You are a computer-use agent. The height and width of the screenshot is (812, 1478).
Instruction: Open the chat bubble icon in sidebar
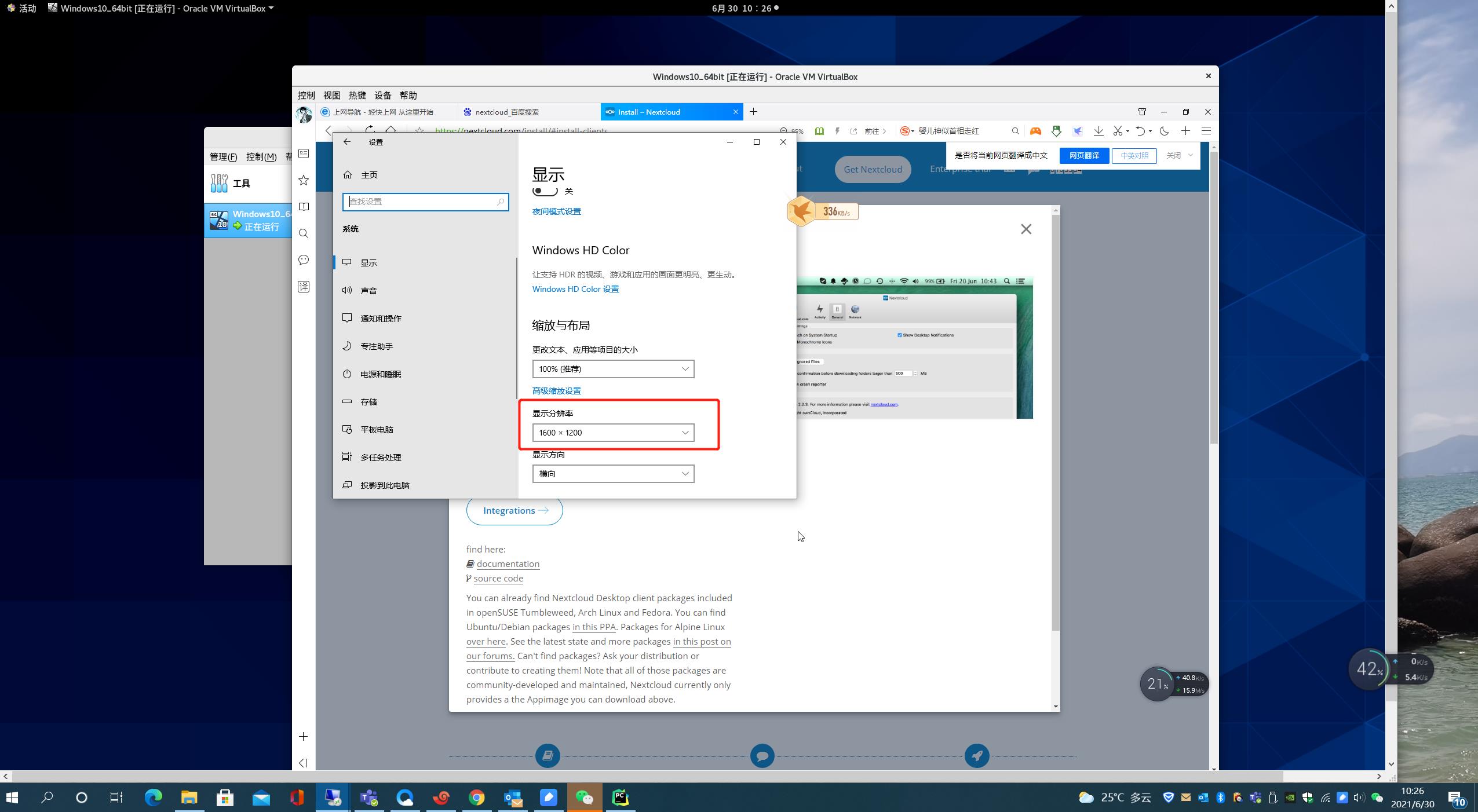(304, 260)
